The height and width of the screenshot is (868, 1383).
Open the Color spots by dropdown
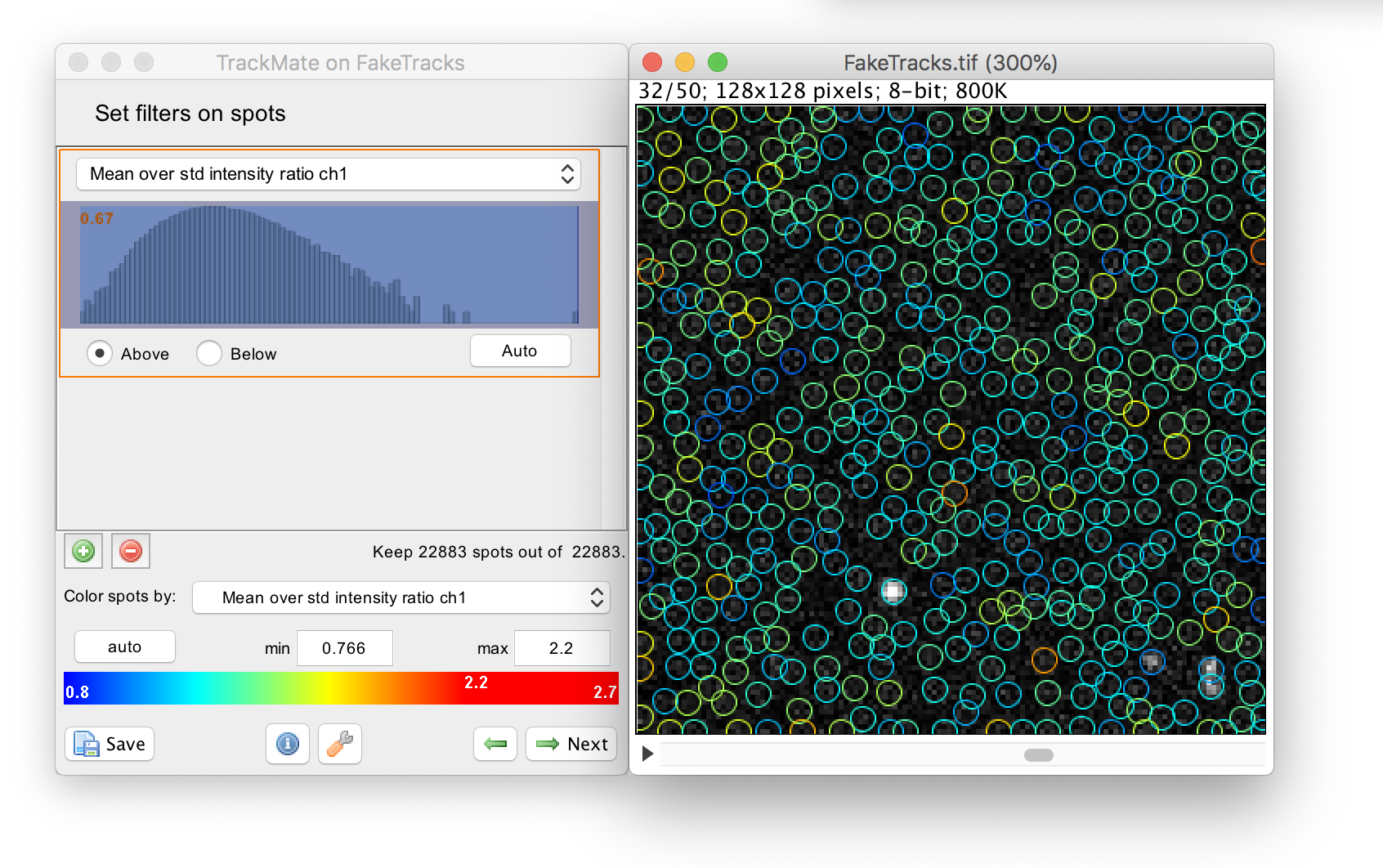click(401, 597)
